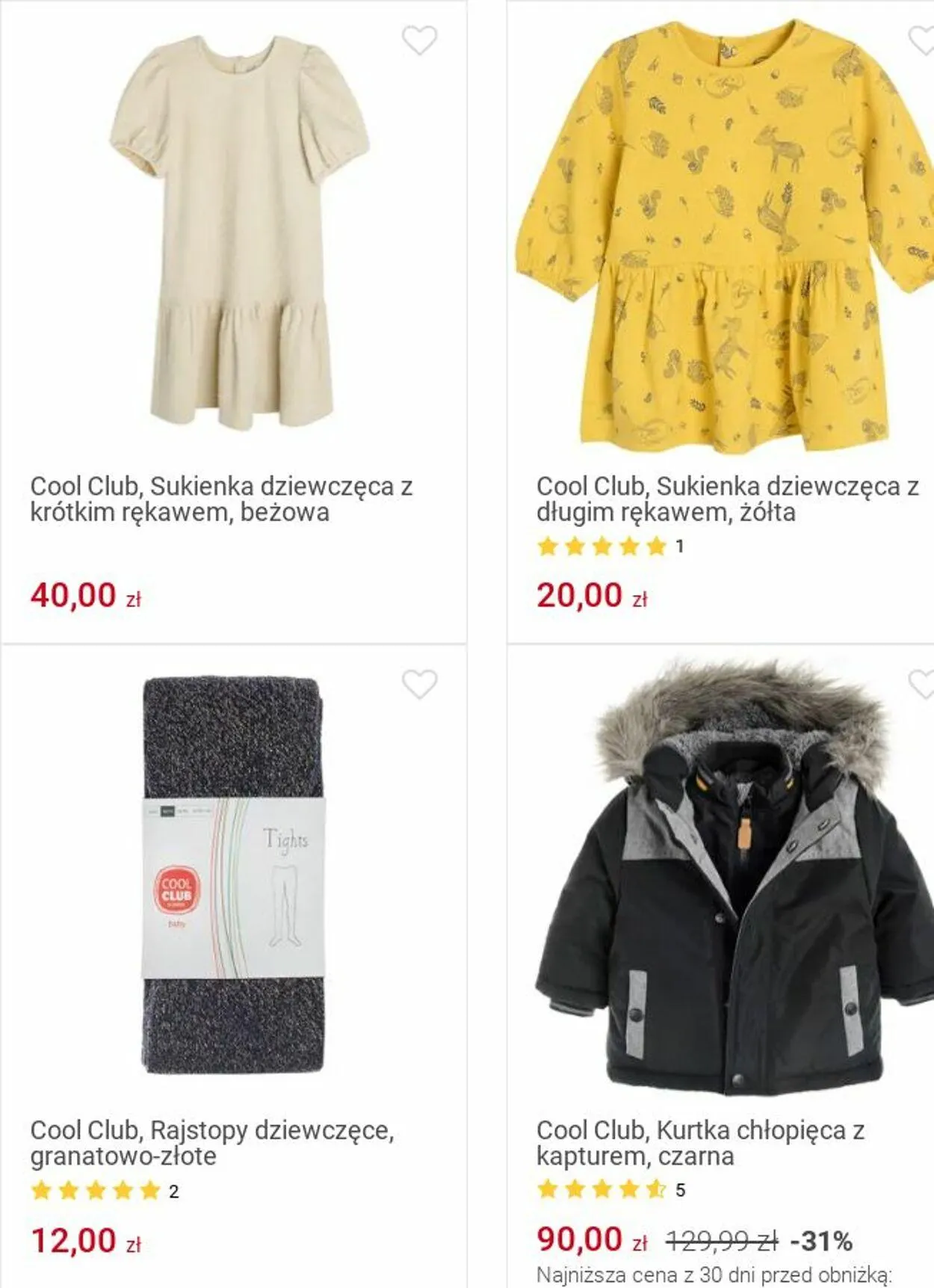The image size is (934, 1288).
Task: Open link Sukienka dziewczęca z krótkim rękawem, beżowa
Action: click(221, 499)
